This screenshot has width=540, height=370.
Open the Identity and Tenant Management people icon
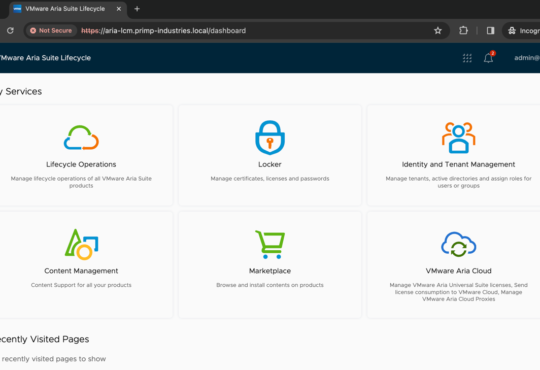pos(458,137)
